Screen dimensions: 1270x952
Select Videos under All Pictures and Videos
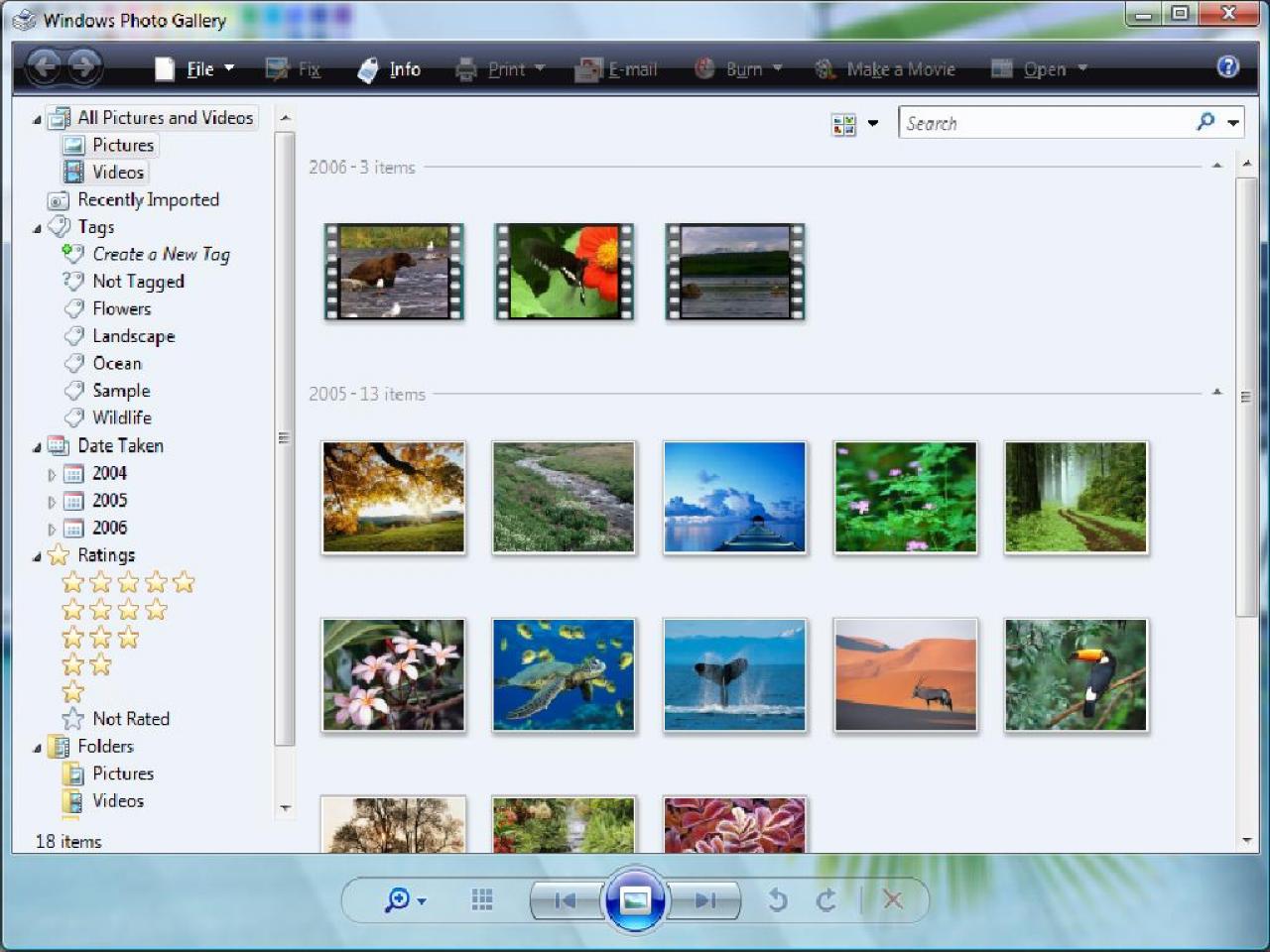click(x=104, y=172)
